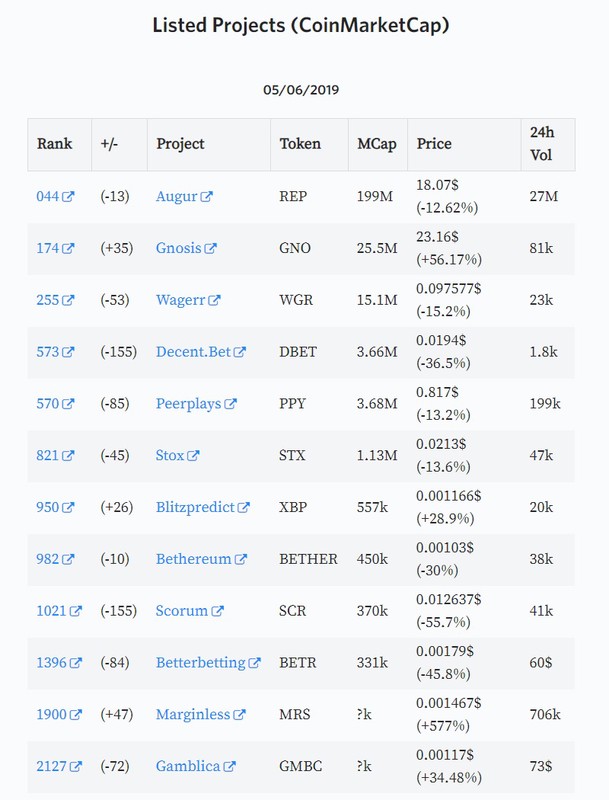
Task: Click external icon next to Marginless
Action: tap(239, 715)
